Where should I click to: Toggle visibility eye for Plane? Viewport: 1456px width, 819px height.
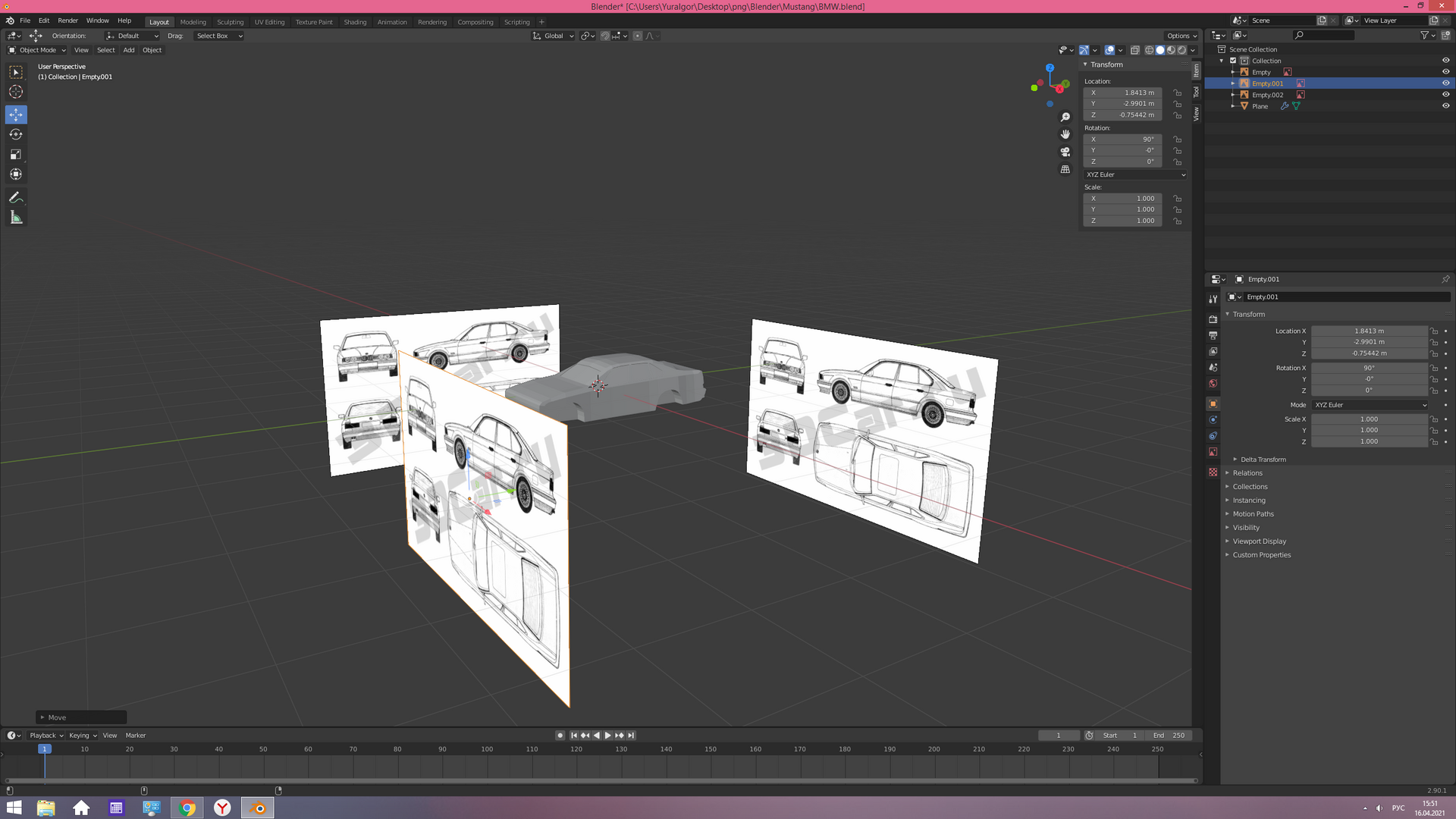(1445, 106)
